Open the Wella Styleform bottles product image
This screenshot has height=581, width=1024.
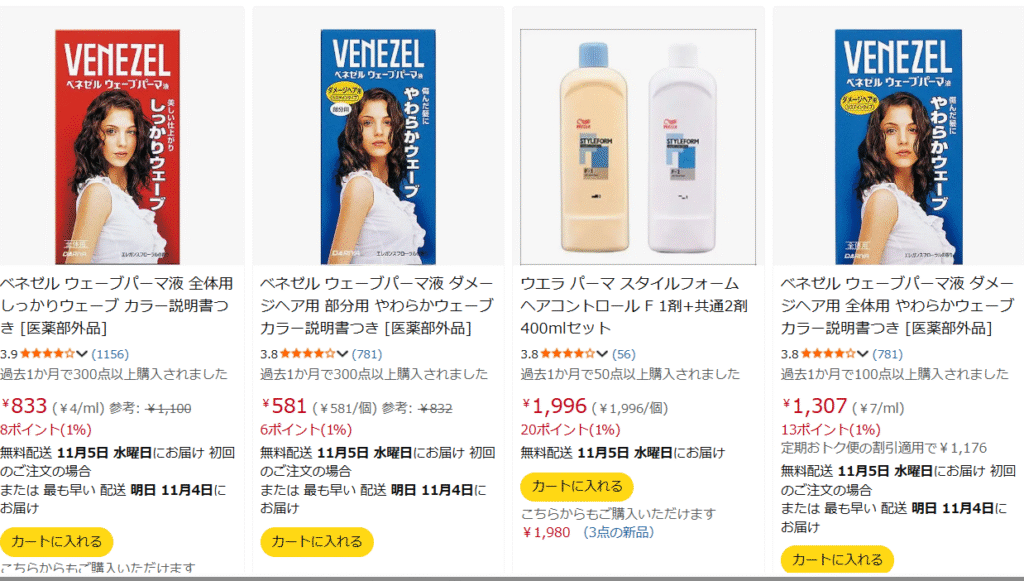point(638,146)
